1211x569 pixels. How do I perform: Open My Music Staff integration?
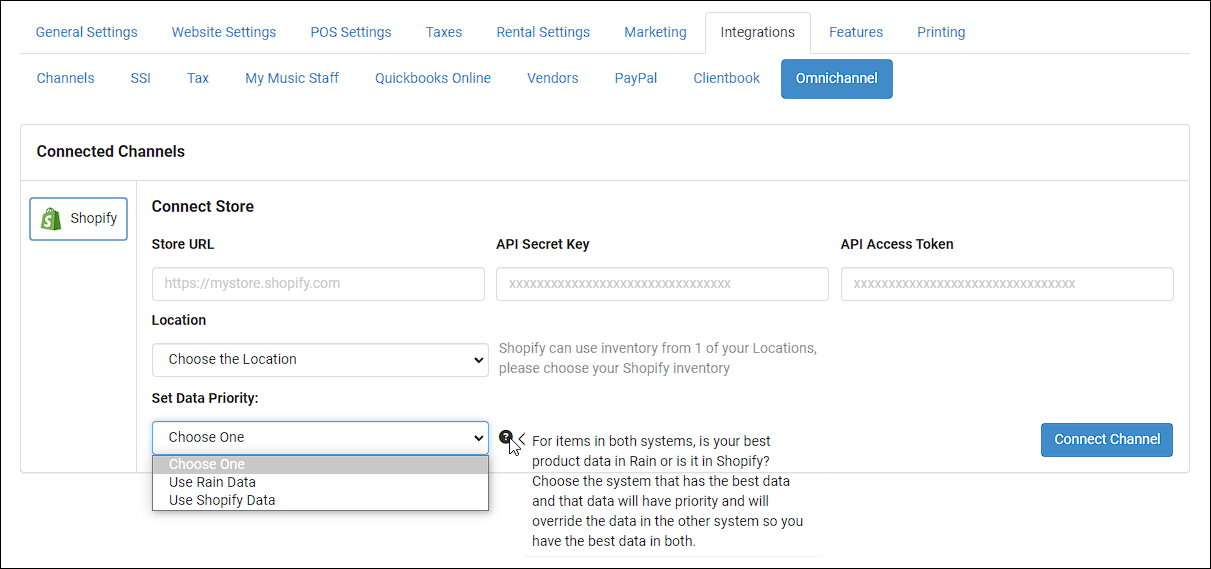coord(292,78)
